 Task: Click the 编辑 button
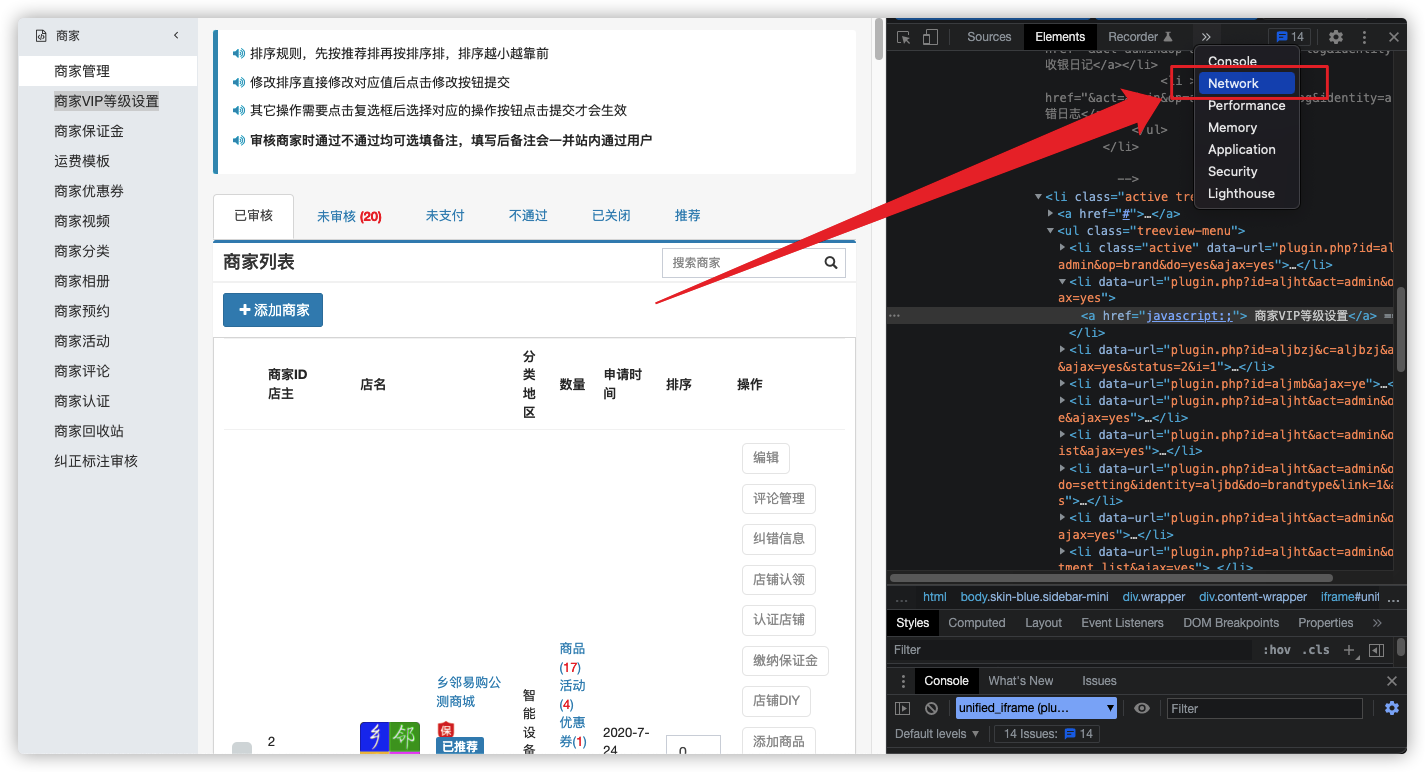(766, 458)
